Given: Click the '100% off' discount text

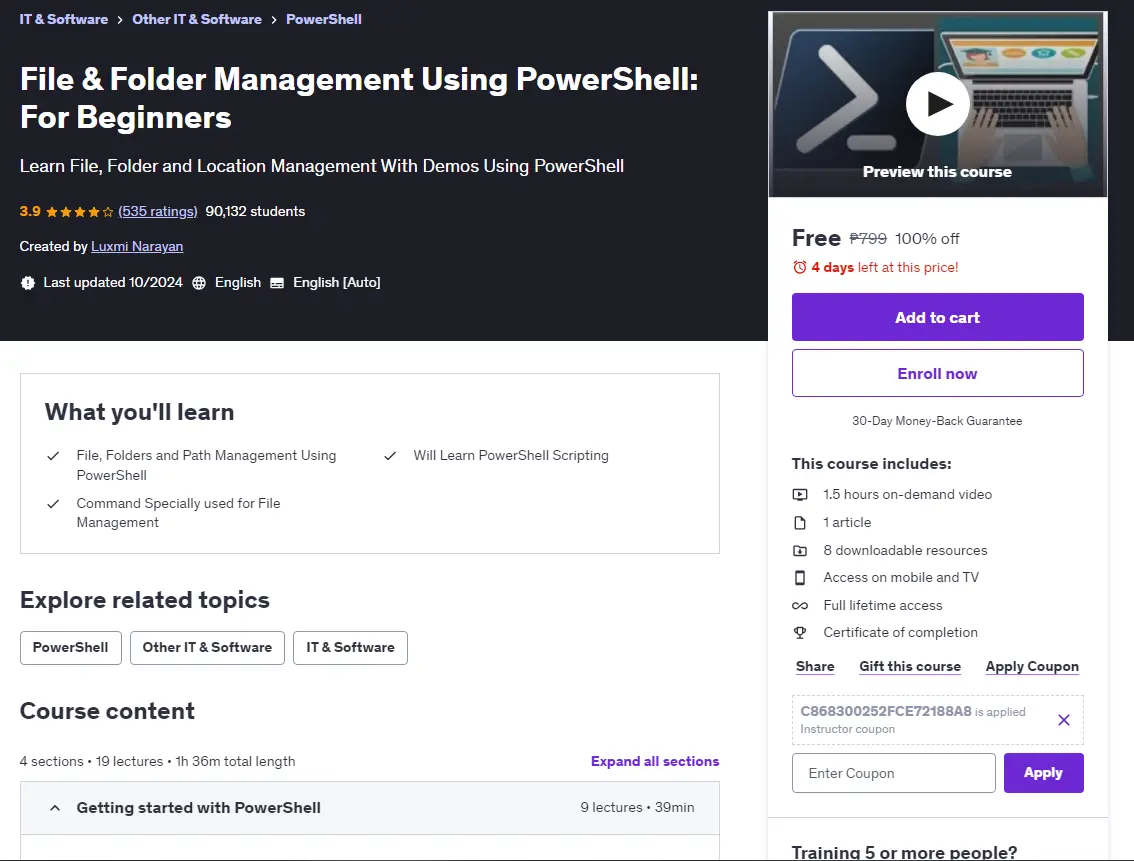Looking at the screenshot, I should 927,239.
